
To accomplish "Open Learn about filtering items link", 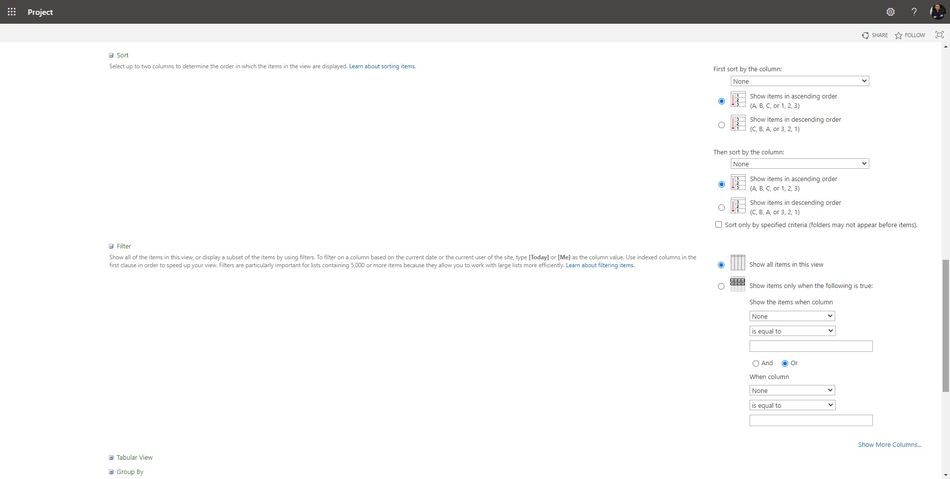I will [600, 265].
